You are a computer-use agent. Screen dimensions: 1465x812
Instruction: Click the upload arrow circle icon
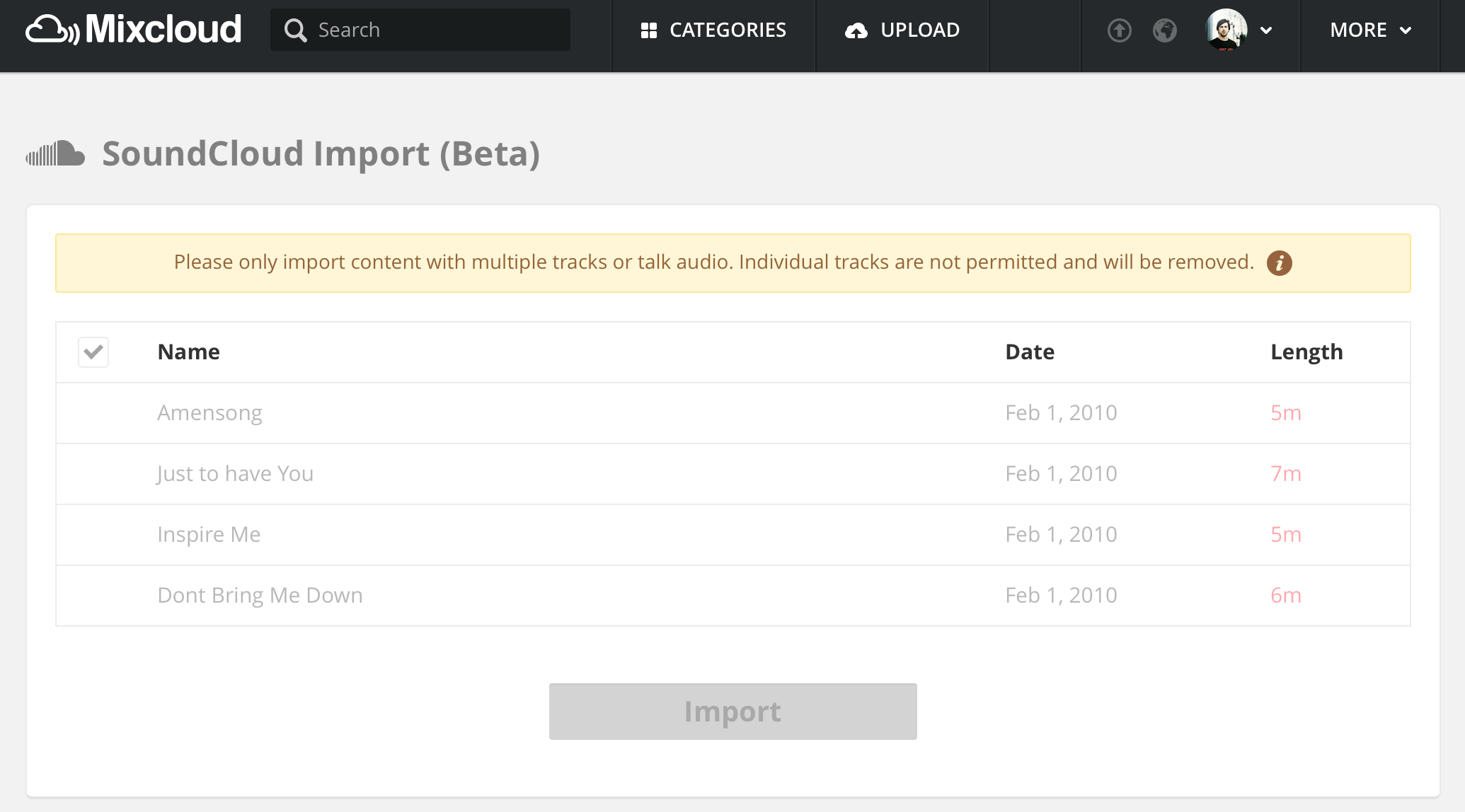(1119, 30)
